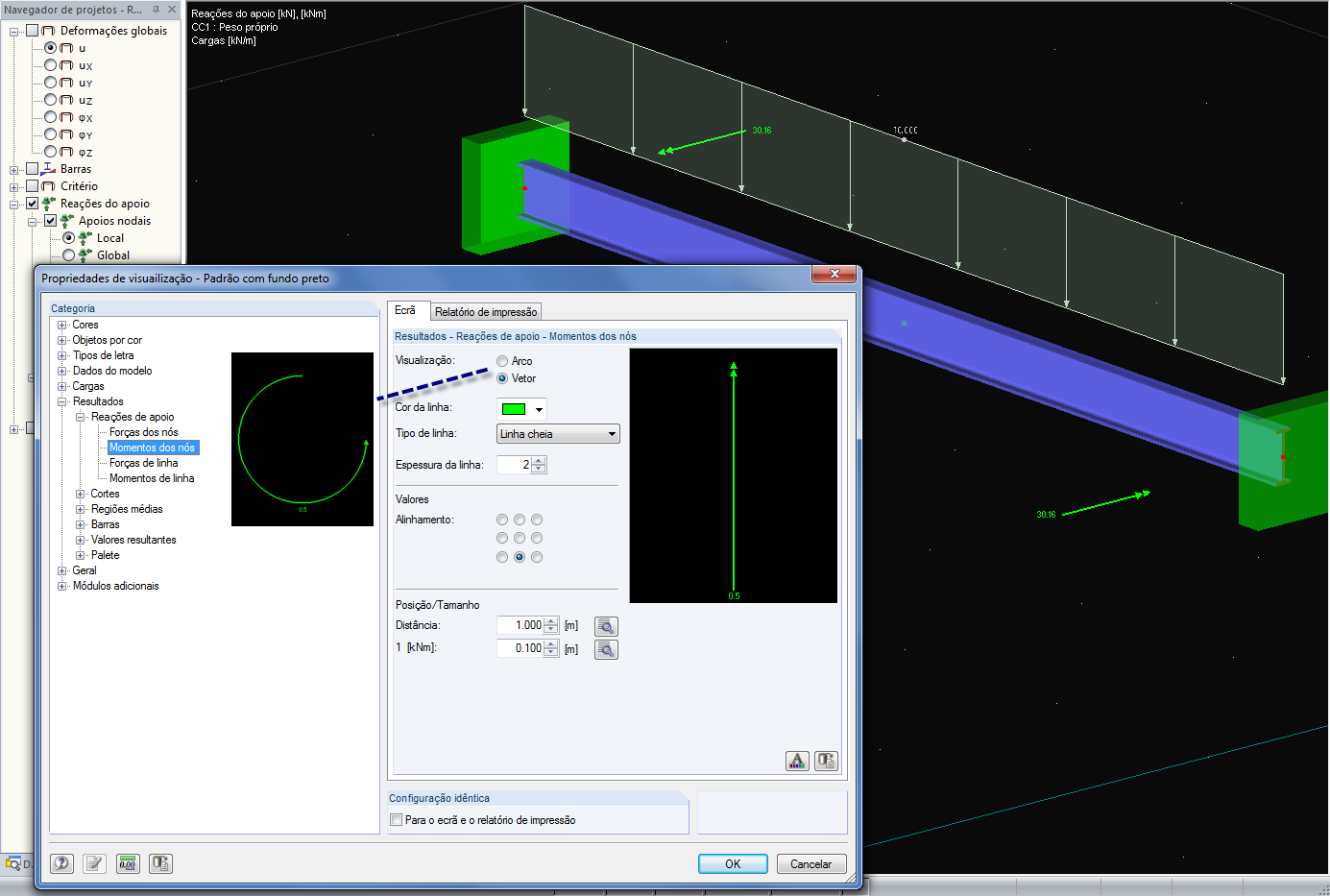Select the uz deformation radio button
The width and height of the screenshot is (1330, 896).
[50, 100]
